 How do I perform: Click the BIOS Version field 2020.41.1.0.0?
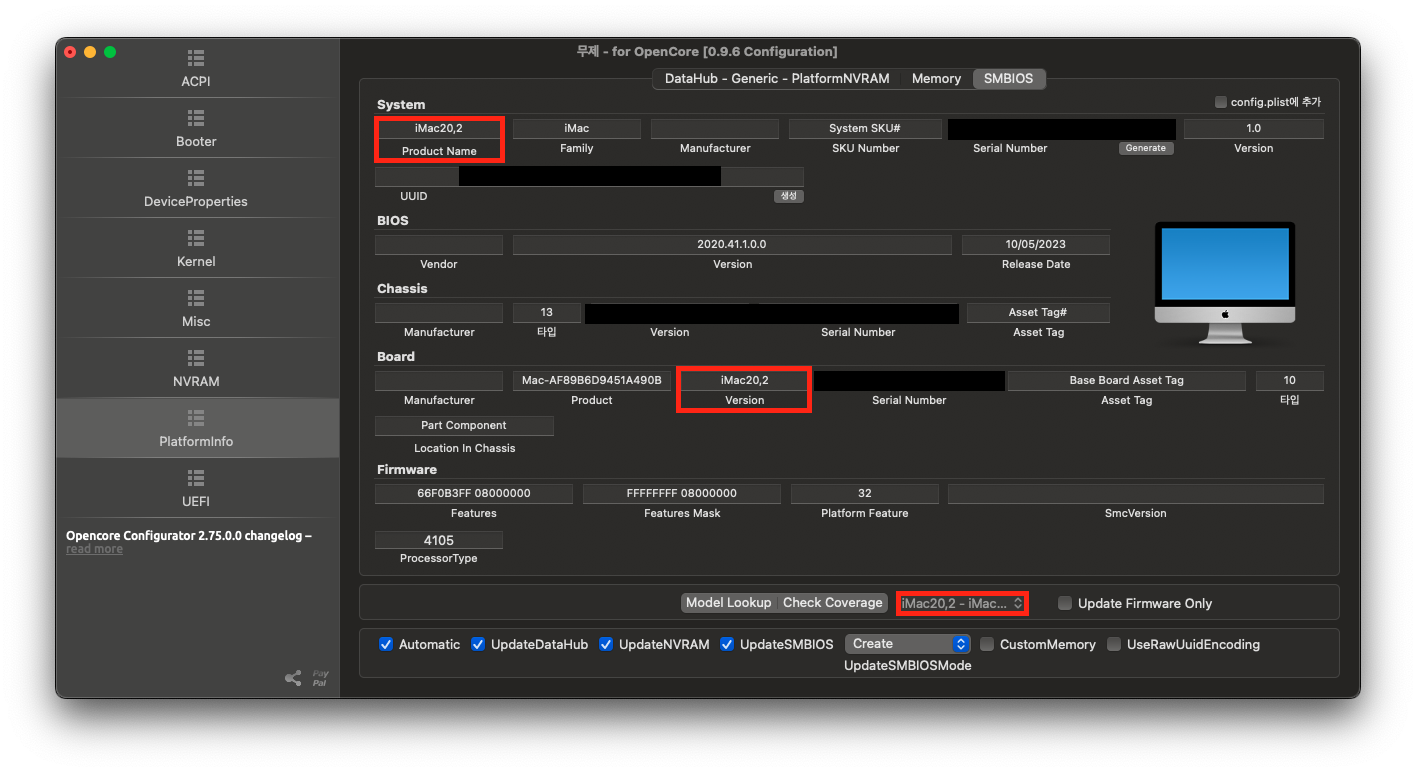pyautogui.click(x=732, y=244)
